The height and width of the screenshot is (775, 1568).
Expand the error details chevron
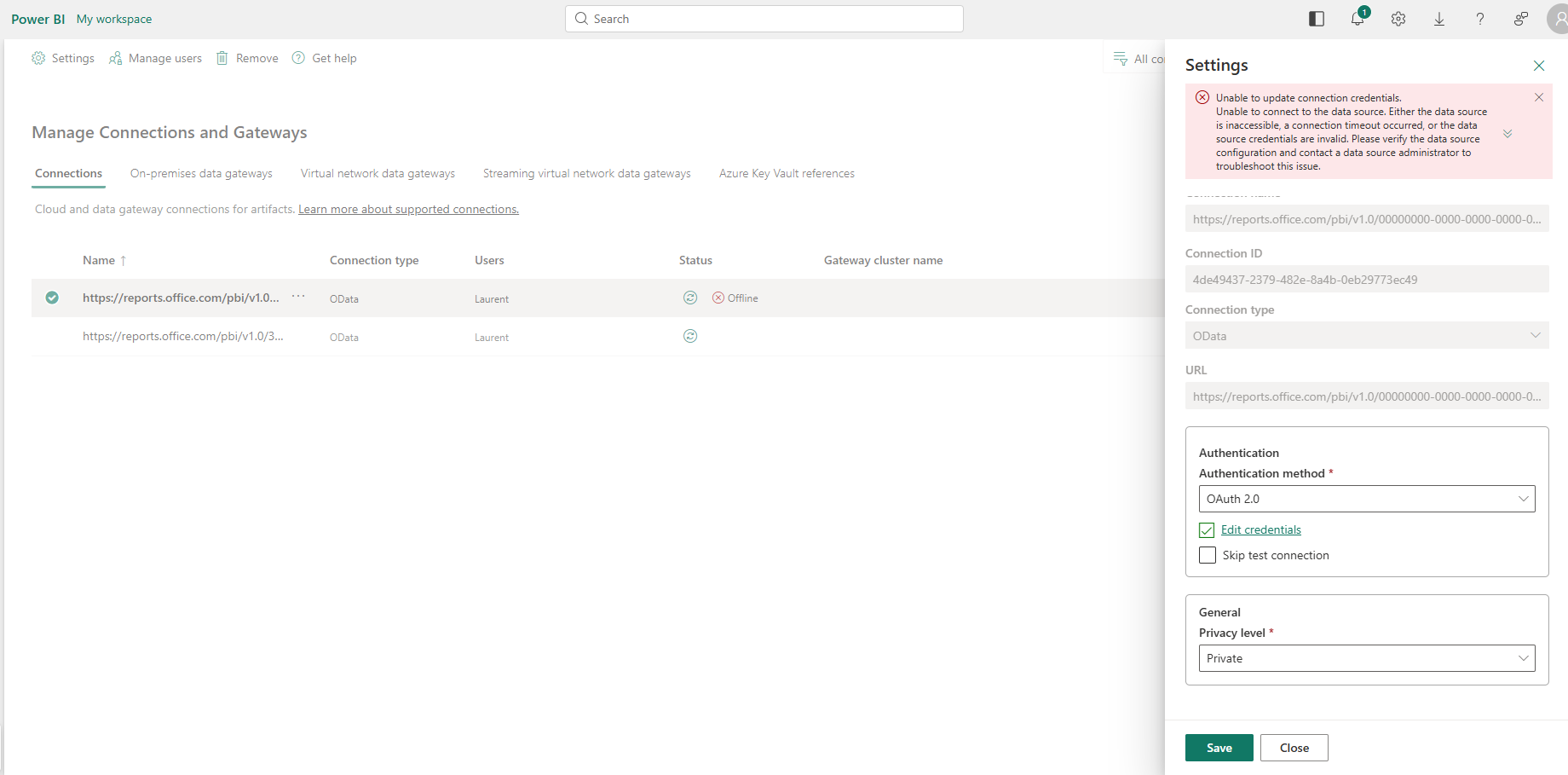[x=1507, y=134]
